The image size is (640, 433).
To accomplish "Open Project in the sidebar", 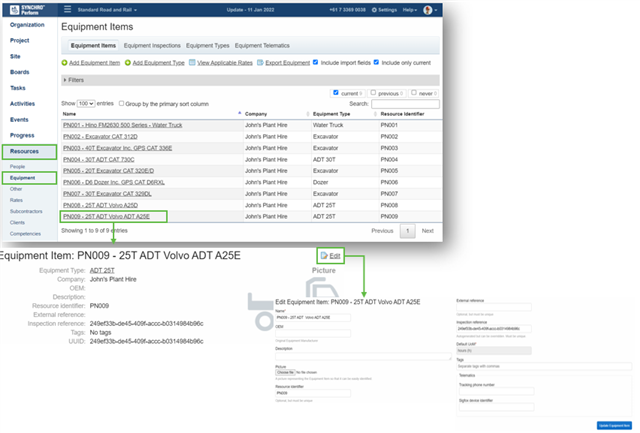I will pos(20,40).
